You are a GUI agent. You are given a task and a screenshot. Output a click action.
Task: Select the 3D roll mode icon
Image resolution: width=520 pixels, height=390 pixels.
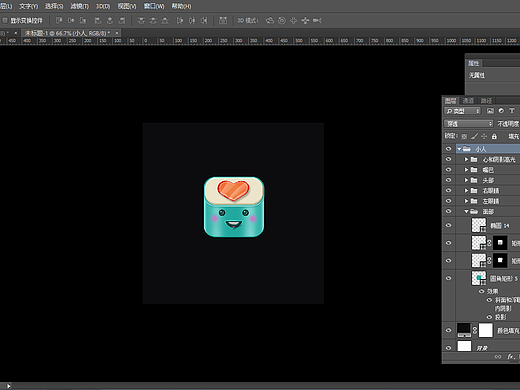pos(282,21)
